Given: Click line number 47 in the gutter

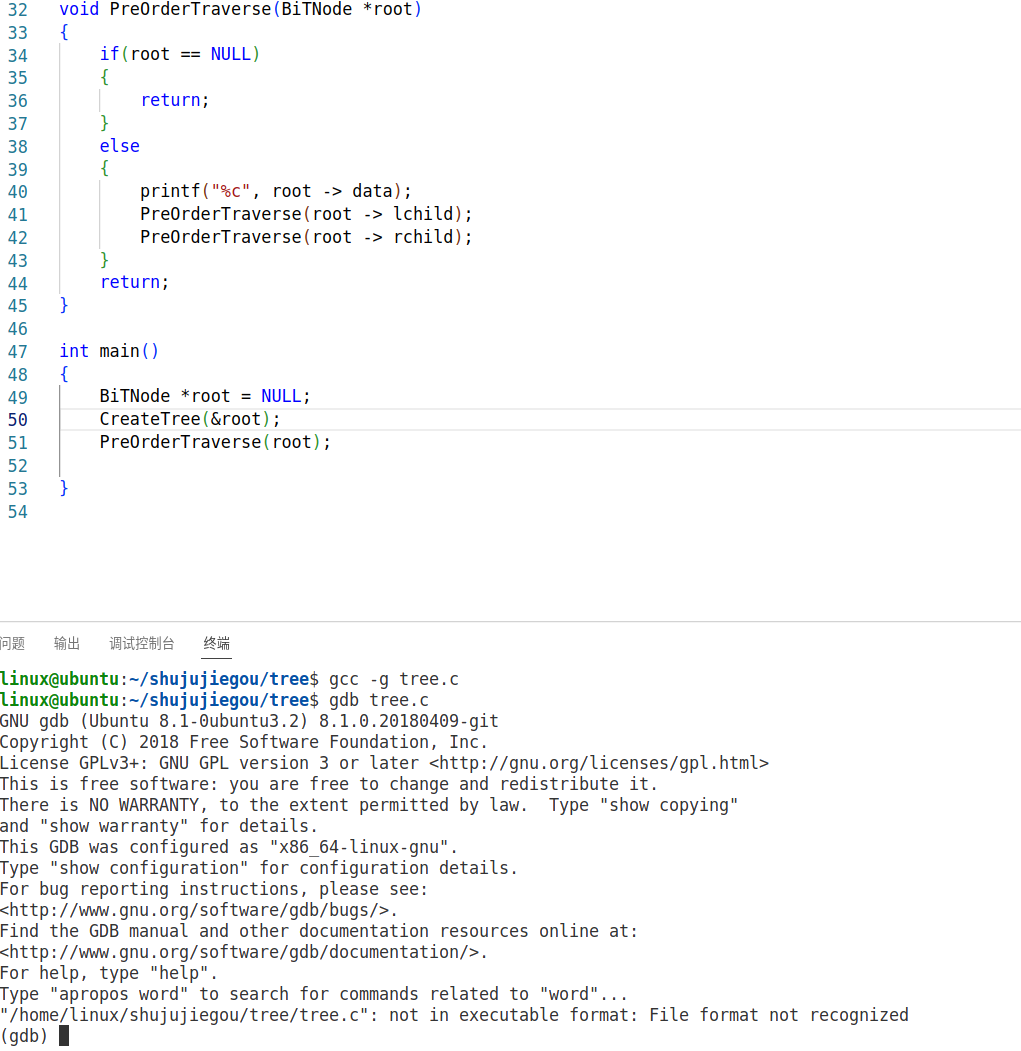Looking at the screenshot, I should pos(17,352).
